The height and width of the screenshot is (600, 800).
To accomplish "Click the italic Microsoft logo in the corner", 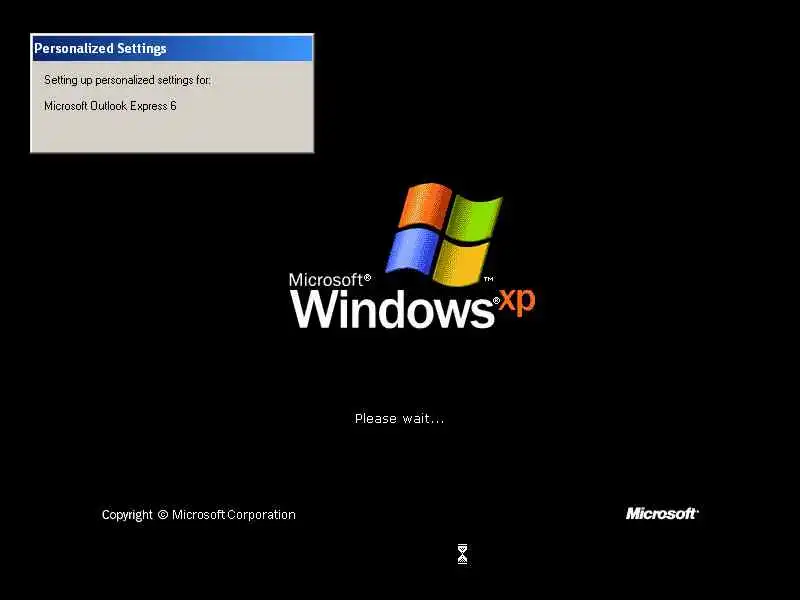I will pyautogui.click(x=662, y=513).
